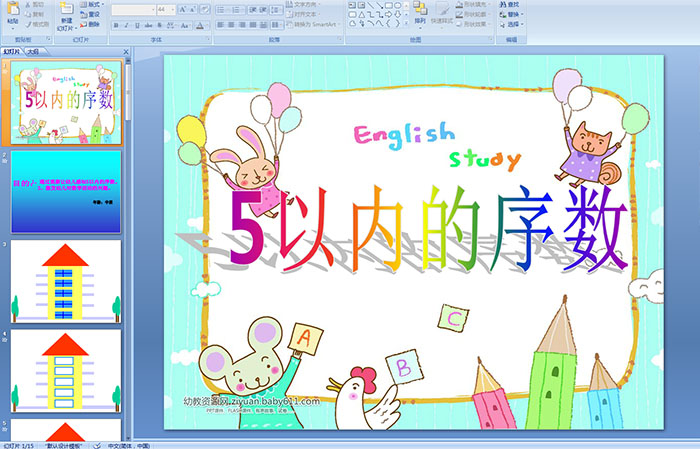Screen dimensions: 700x449
Task: Click the font color (A) swatch
Action: point(200,25)
